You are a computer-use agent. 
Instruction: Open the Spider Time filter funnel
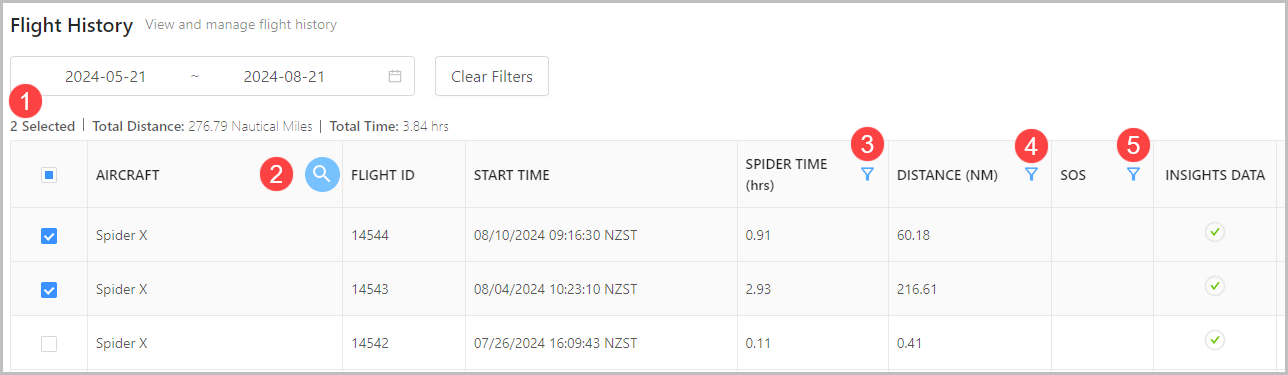point(867,174)
